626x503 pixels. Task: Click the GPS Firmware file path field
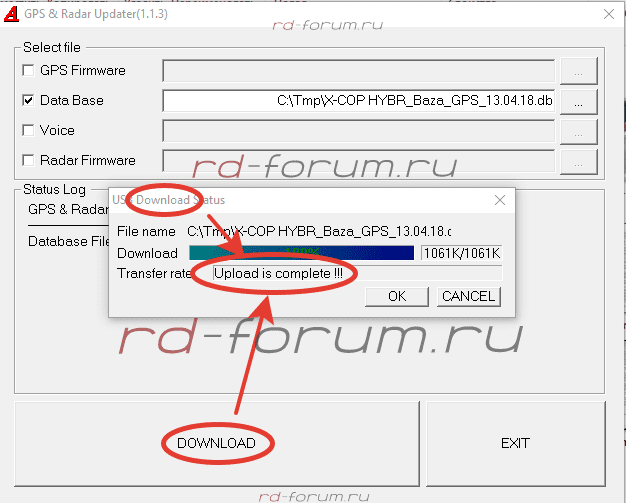click(358, 71)
